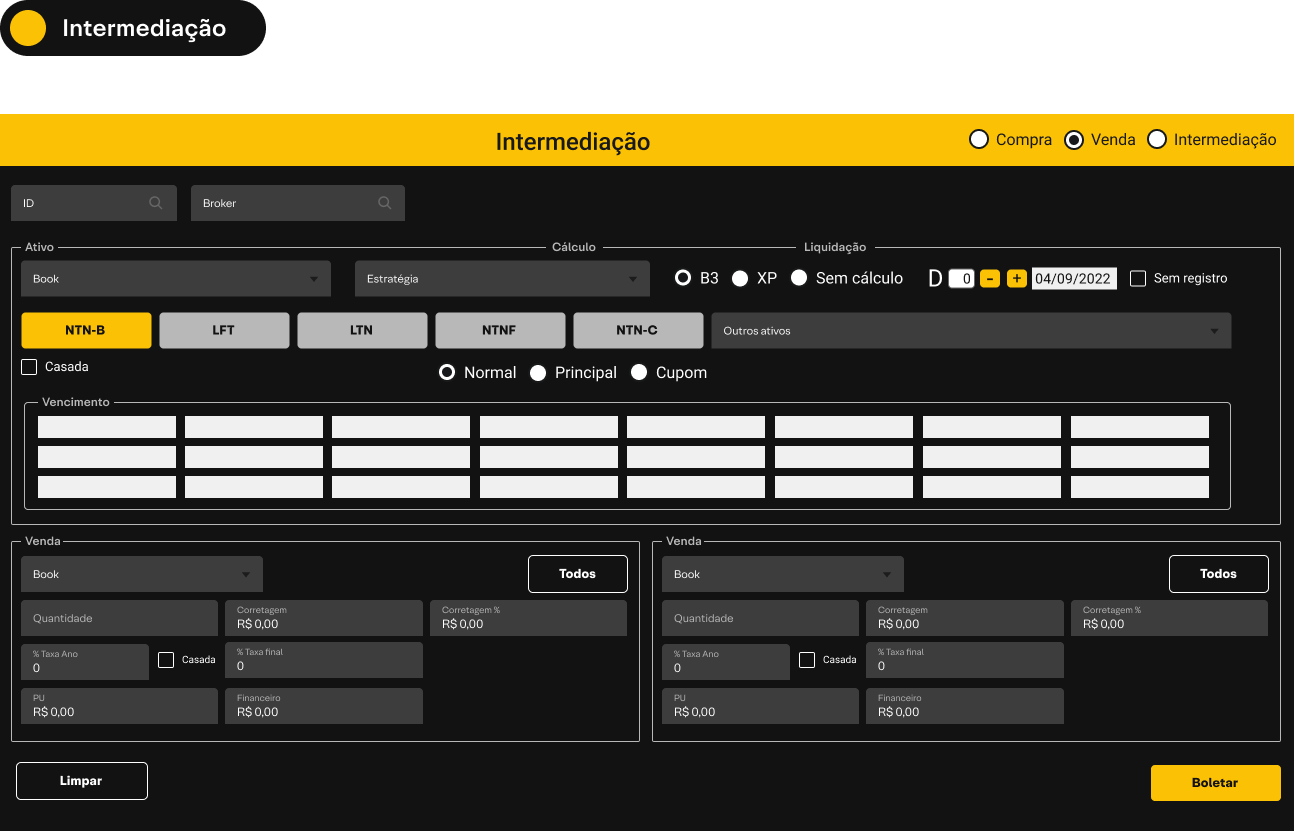Open the Estratégia dropdown
Viewport: 1294px width, 831px height.
[502, 279]
